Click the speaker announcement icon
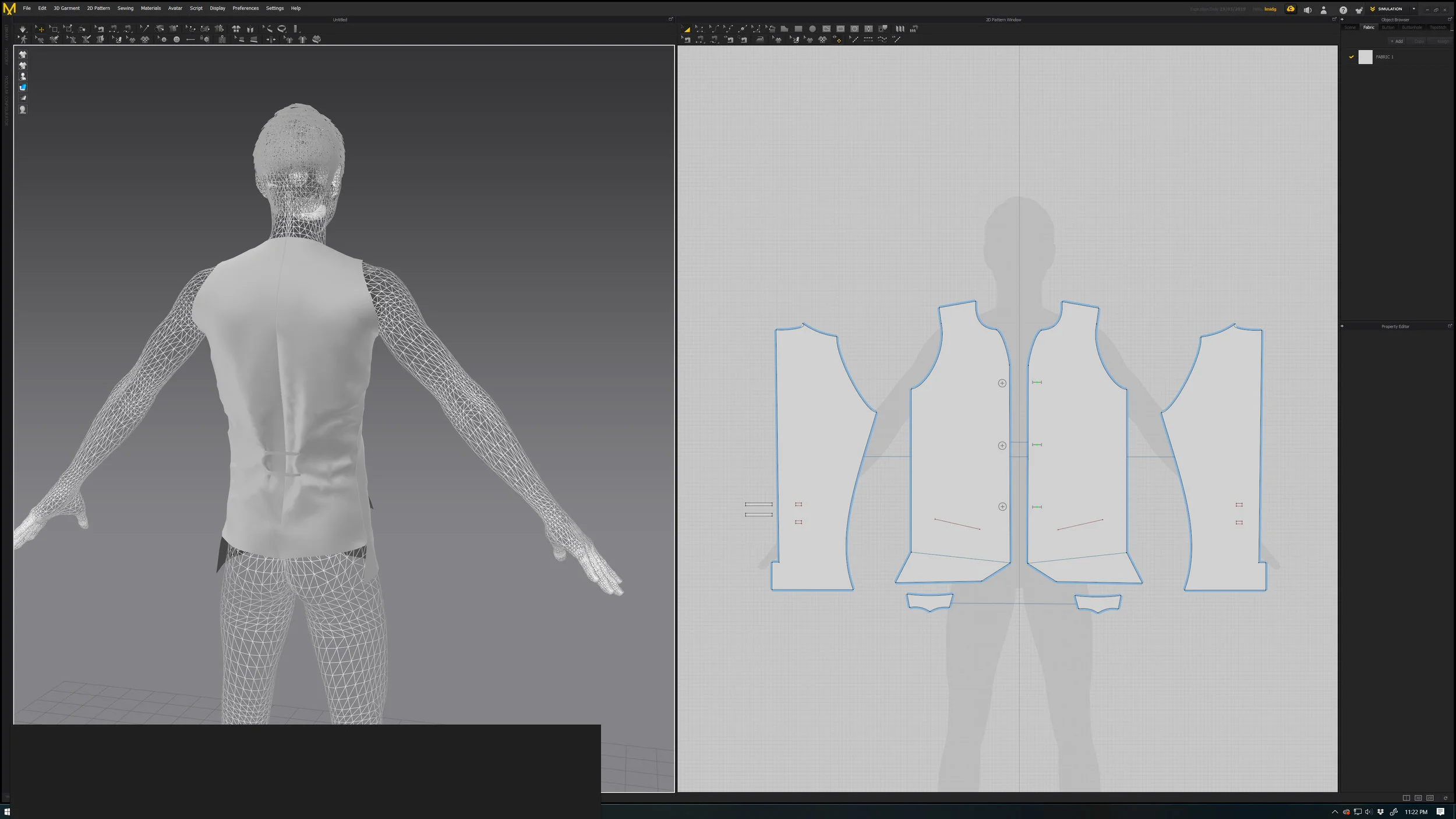The width and height of the screenshot is (1456, 819). [x=1307, y=10]
